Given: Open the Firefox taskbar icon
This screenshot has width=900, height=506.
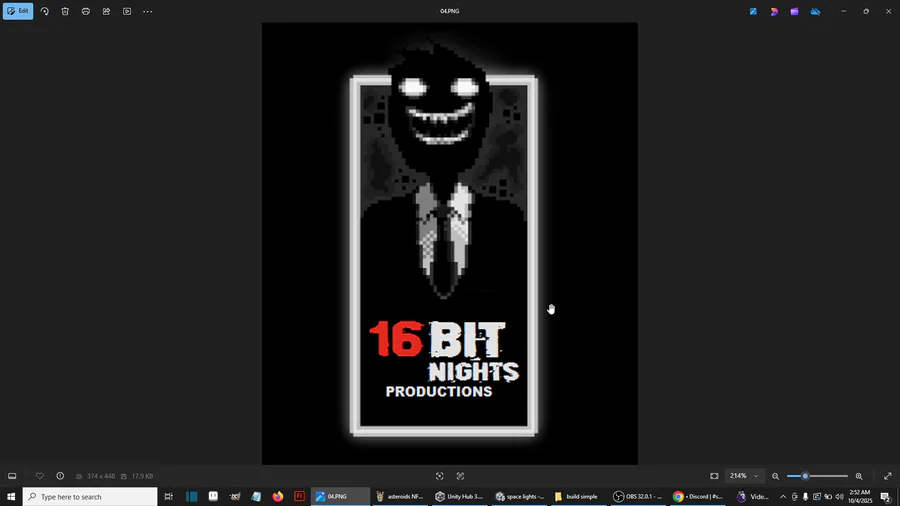Looking at the screenshot, I should coord(278,497).
